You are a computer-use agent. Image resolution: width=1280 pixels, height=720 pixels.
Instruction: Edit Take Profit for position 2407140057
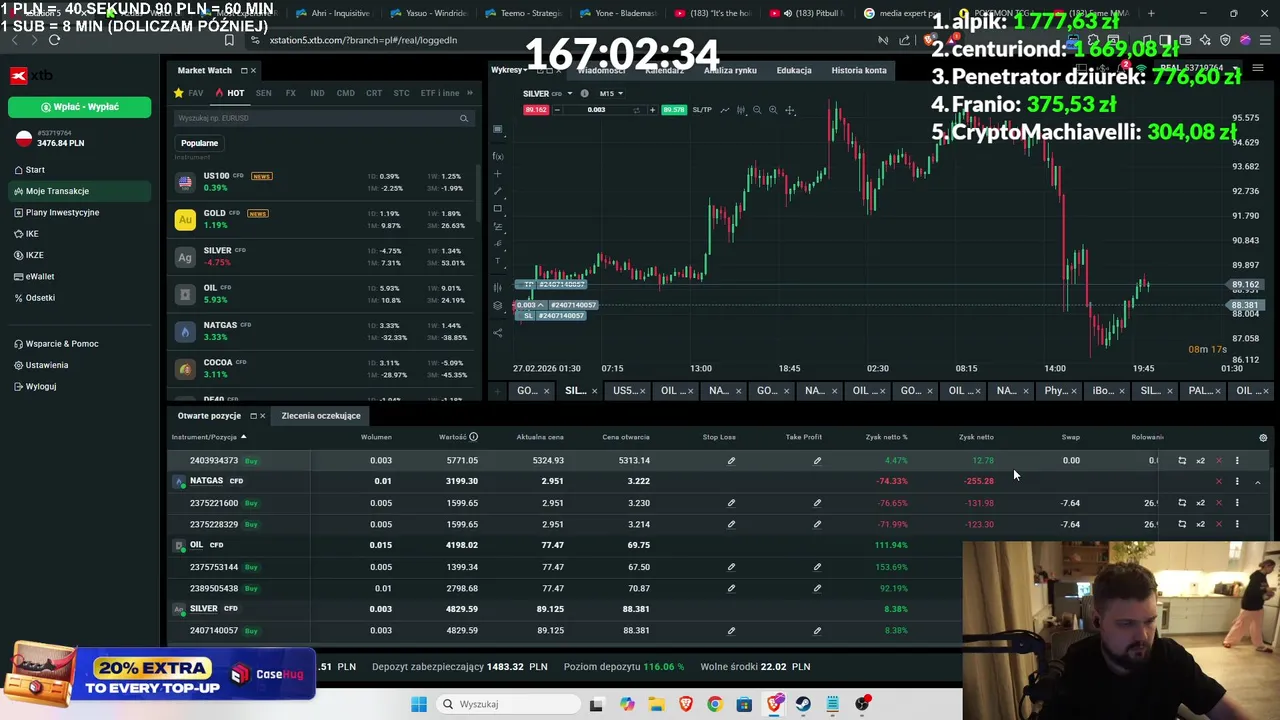tap(817, 631)
